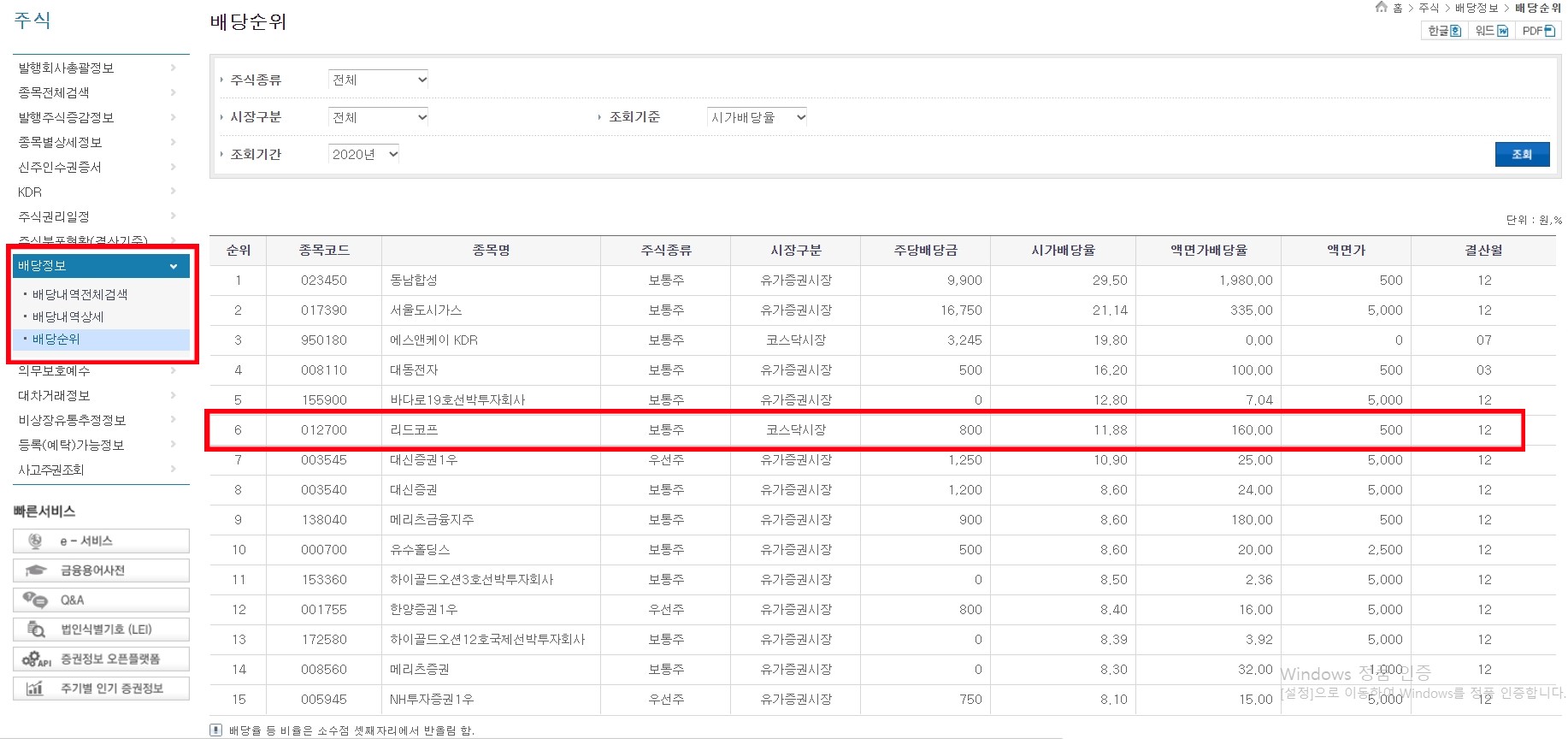Click 주식 breadcrumb link

click(x=1429, y=8)
